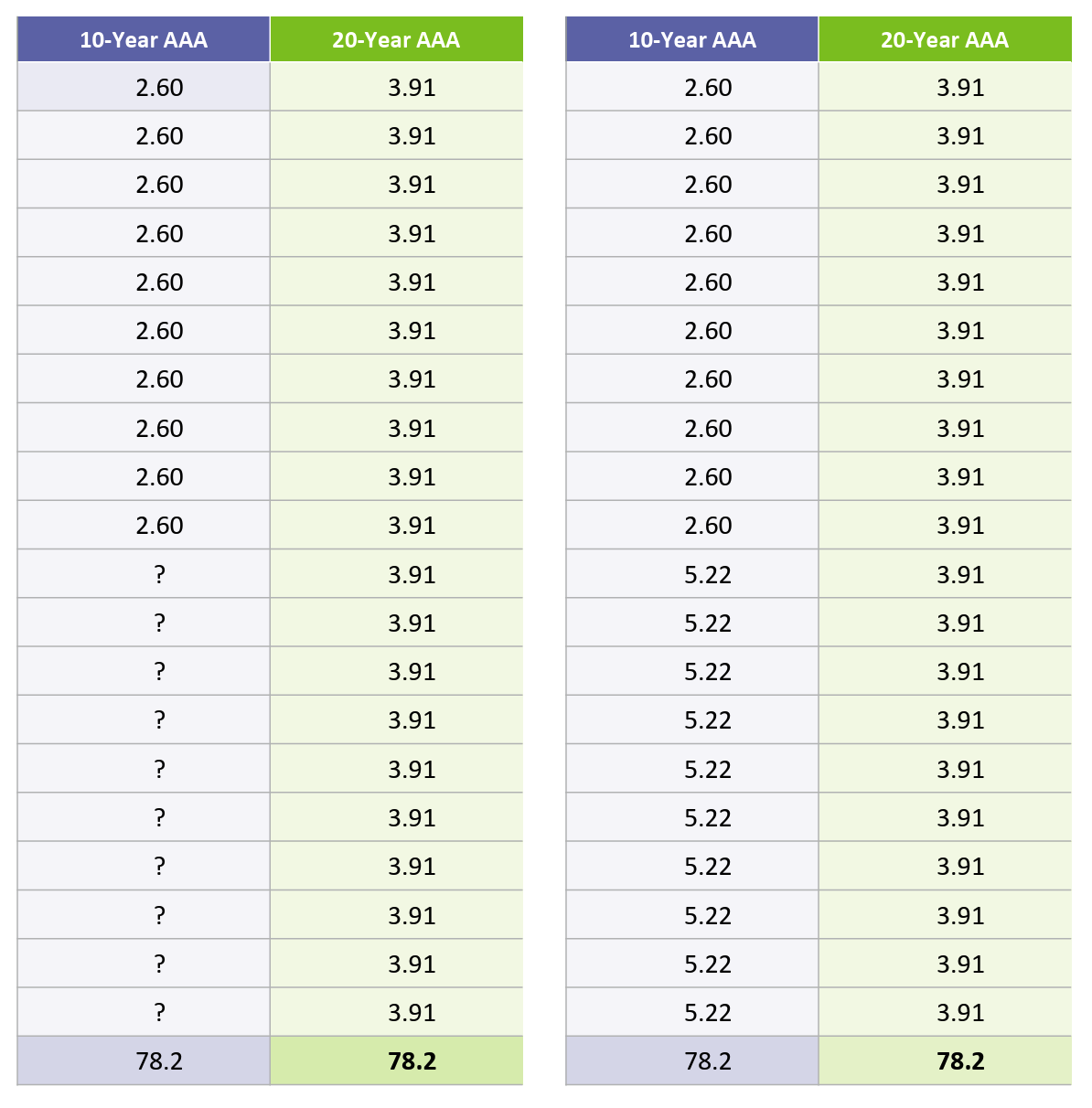This screenshot has width=1092, height=1108.
Task: Select the right table's 10-Year AAA header
Action: pos(692,40)
